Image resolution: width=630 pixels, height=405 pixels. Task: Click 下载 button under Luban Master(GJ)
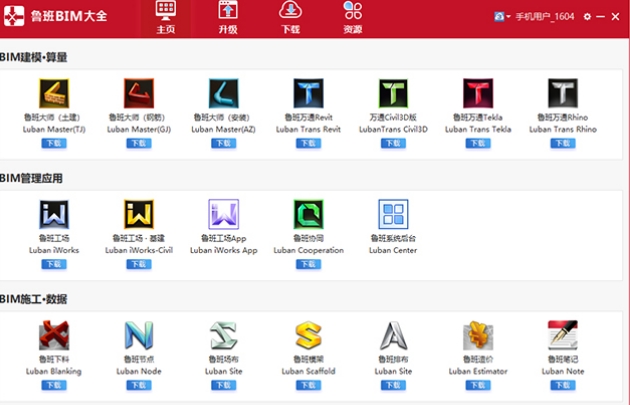coord(139,143)
